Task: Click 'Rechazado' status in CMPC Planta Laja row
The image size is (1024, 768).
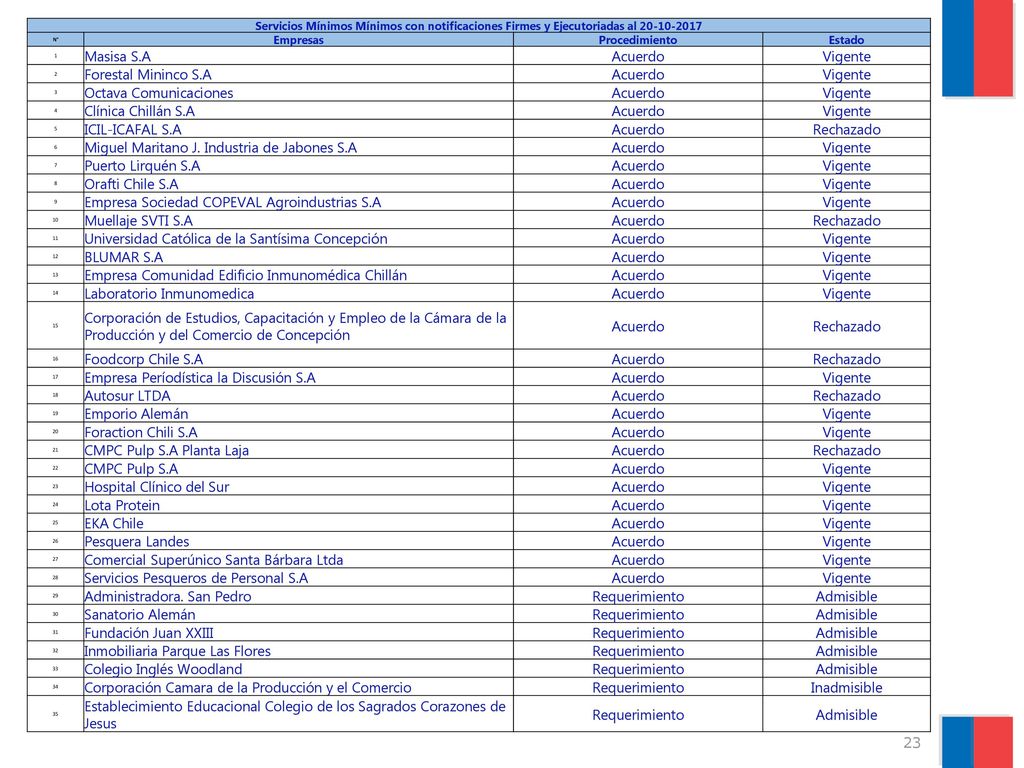Action: (x=846, y=451)
